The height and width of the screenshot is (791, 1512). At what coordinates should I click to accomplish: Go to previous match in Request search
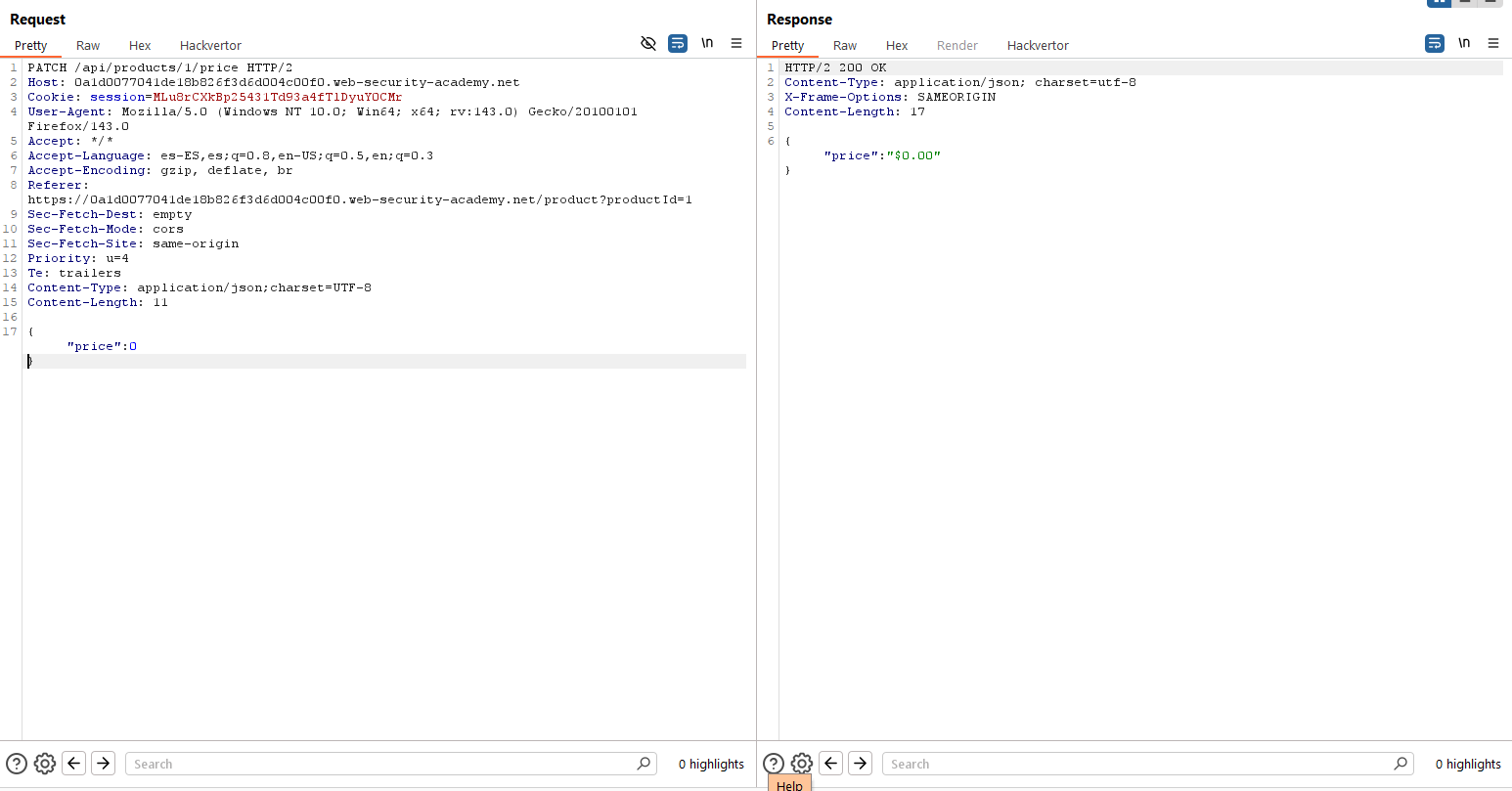(x=74, y=764)
